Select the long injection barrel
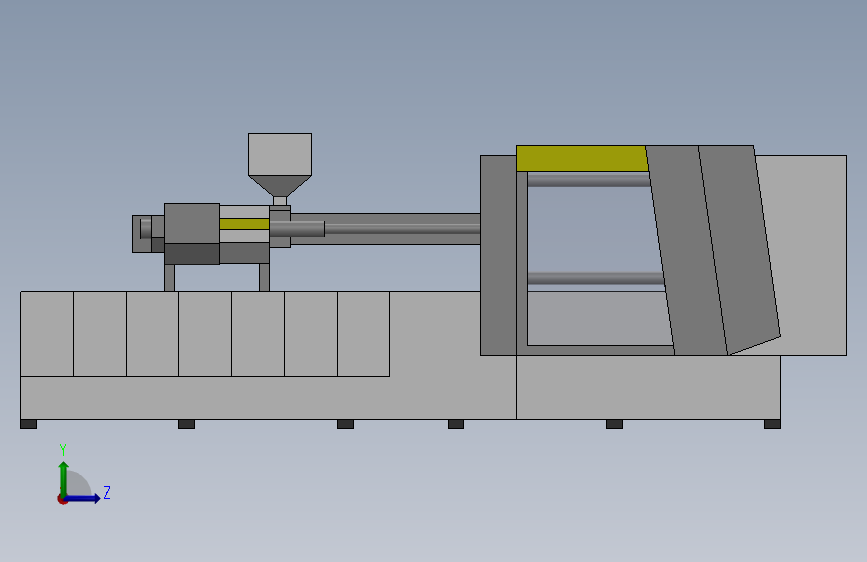This screenshot has width=867, height=562. click(385, 229)
